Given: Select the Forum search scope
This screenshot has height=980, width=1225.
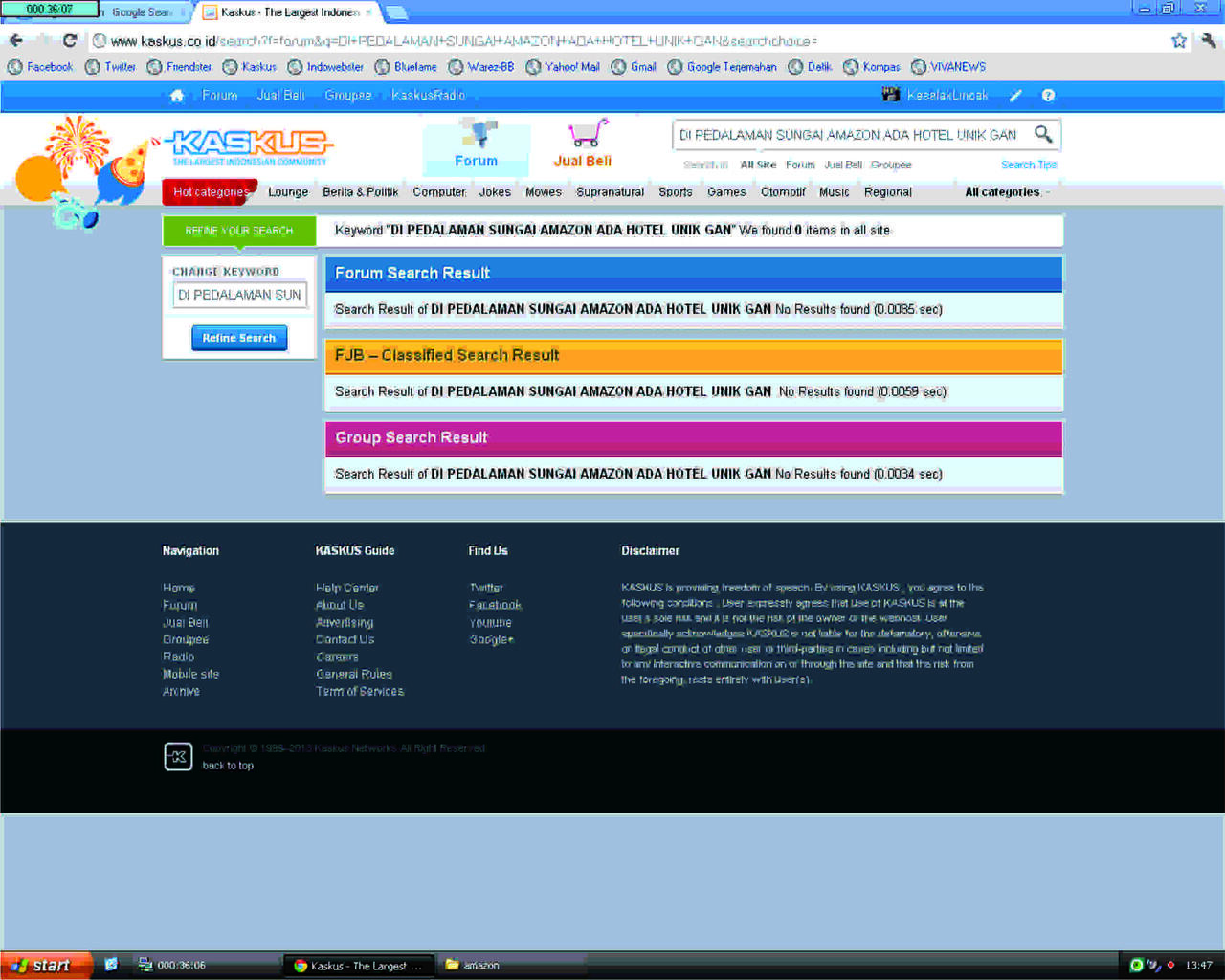Looking at the screenshot, I should tap(800, 165).
